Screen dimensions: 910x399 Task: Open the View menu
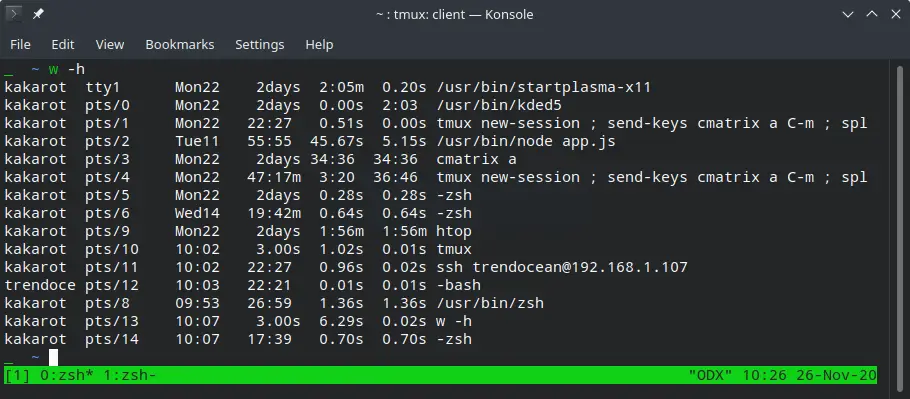click(110, 45)
